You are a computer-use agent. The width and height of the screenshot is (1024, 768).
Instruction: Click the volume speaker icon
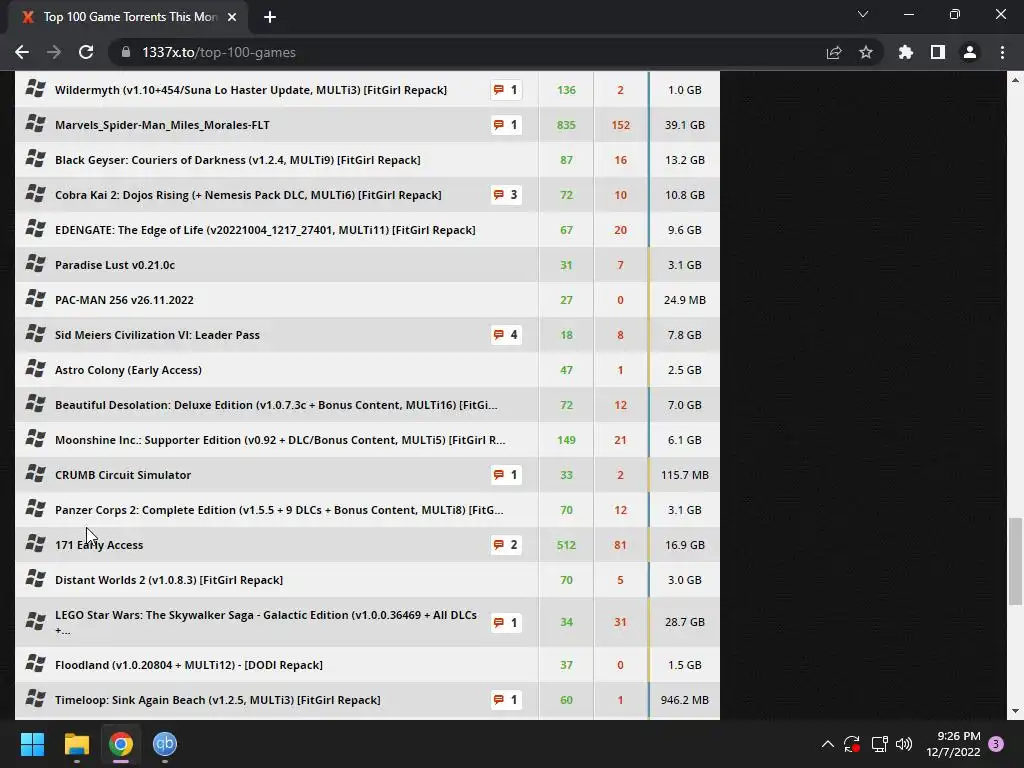pyautogui.click(x=904, y=744)
